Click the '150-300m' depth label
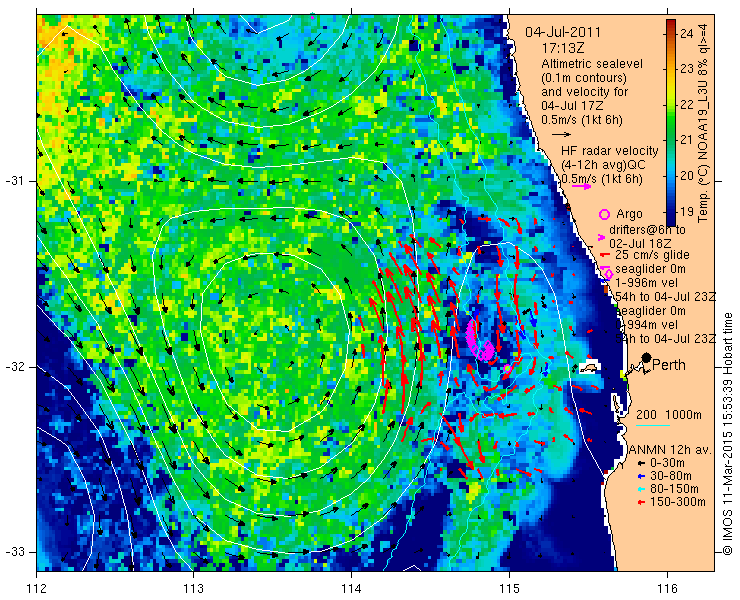 678,502
